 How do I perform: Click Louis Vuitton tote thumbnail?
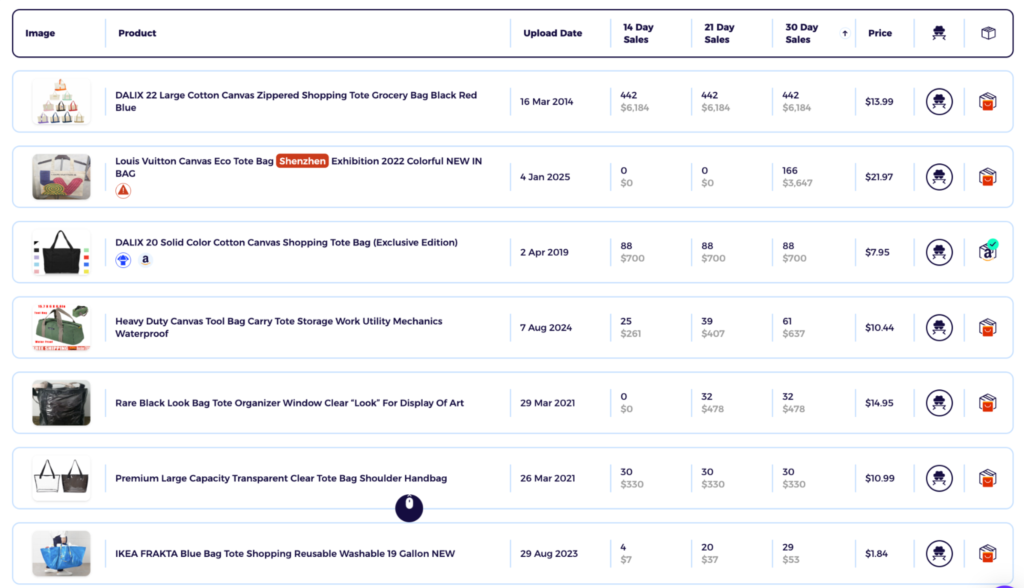pos(61,176)
